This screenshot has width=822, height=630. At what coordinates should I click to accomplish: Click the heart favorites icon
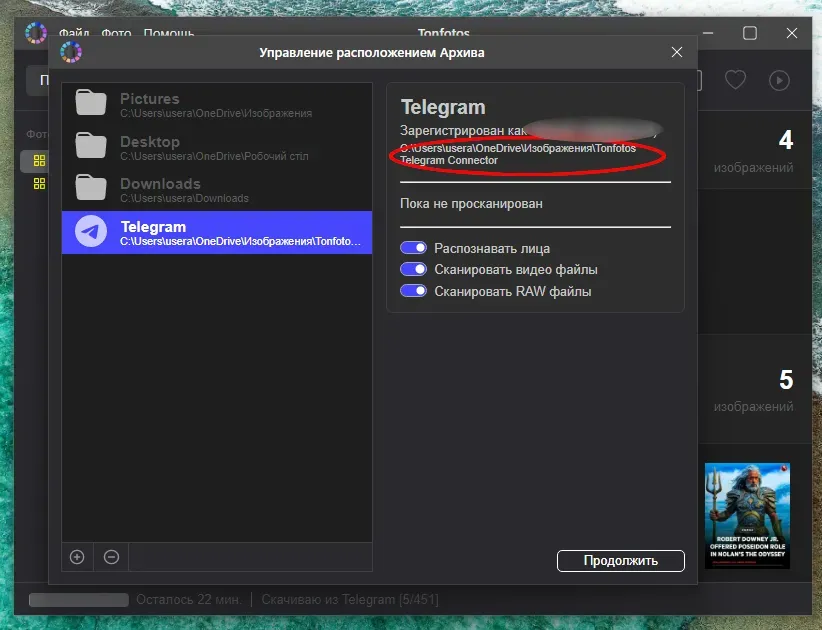pyautogui.click(x=735, y=81)
